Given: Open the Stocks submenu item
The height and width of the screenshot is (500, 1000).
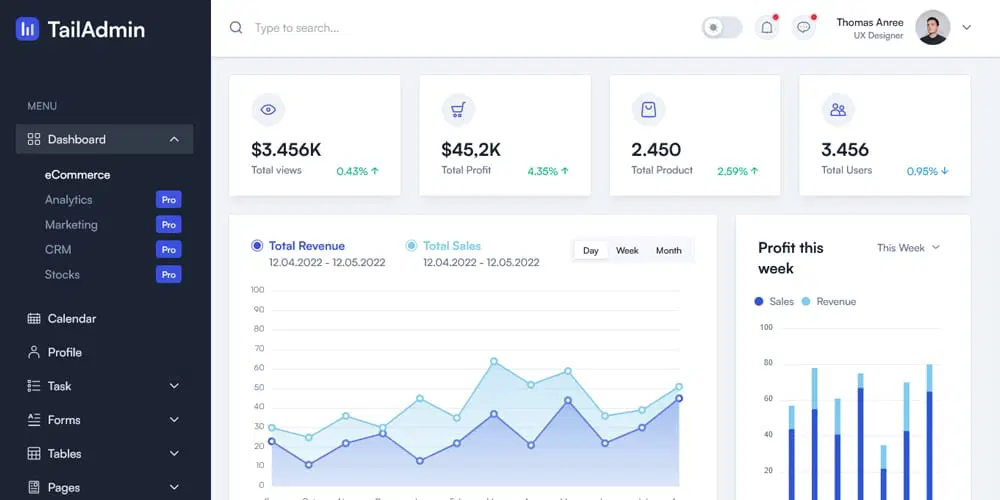Looking at the screenshot, I should [62, 274].
